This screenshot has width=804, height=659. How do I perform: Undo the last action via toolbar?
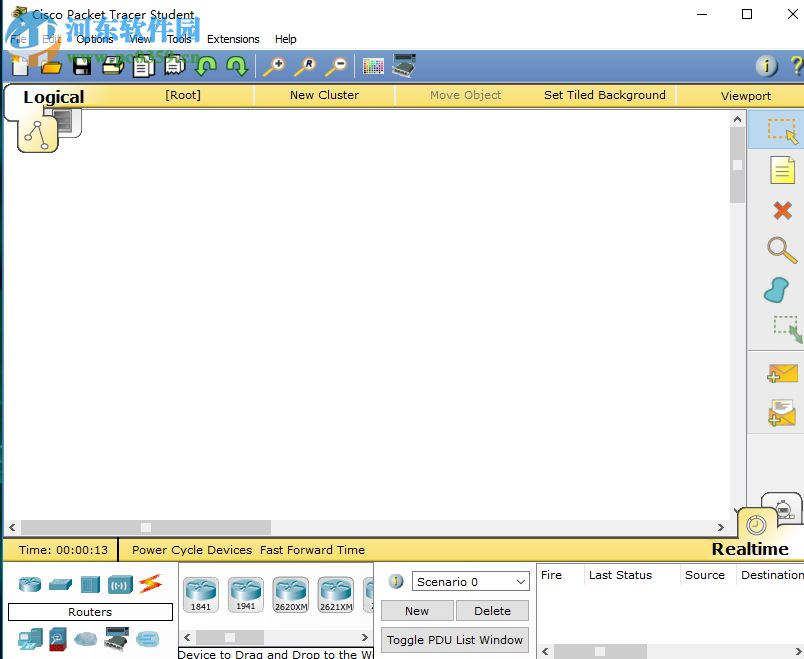[204, 66]
